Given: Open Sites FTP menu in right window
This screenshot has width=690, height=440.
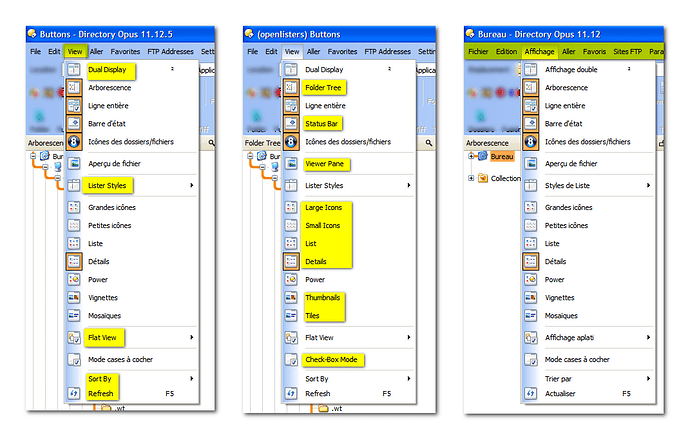Looking at the screenshot, I should click(x=628, y=51).
